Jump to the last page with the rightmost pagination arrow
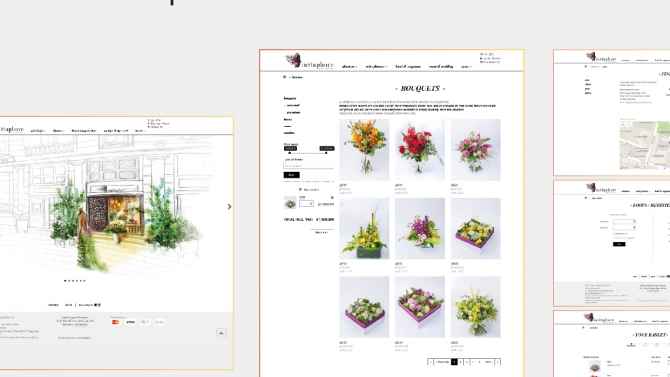The width and height of the screenshot is (670, 377). (x=497, y=362)
